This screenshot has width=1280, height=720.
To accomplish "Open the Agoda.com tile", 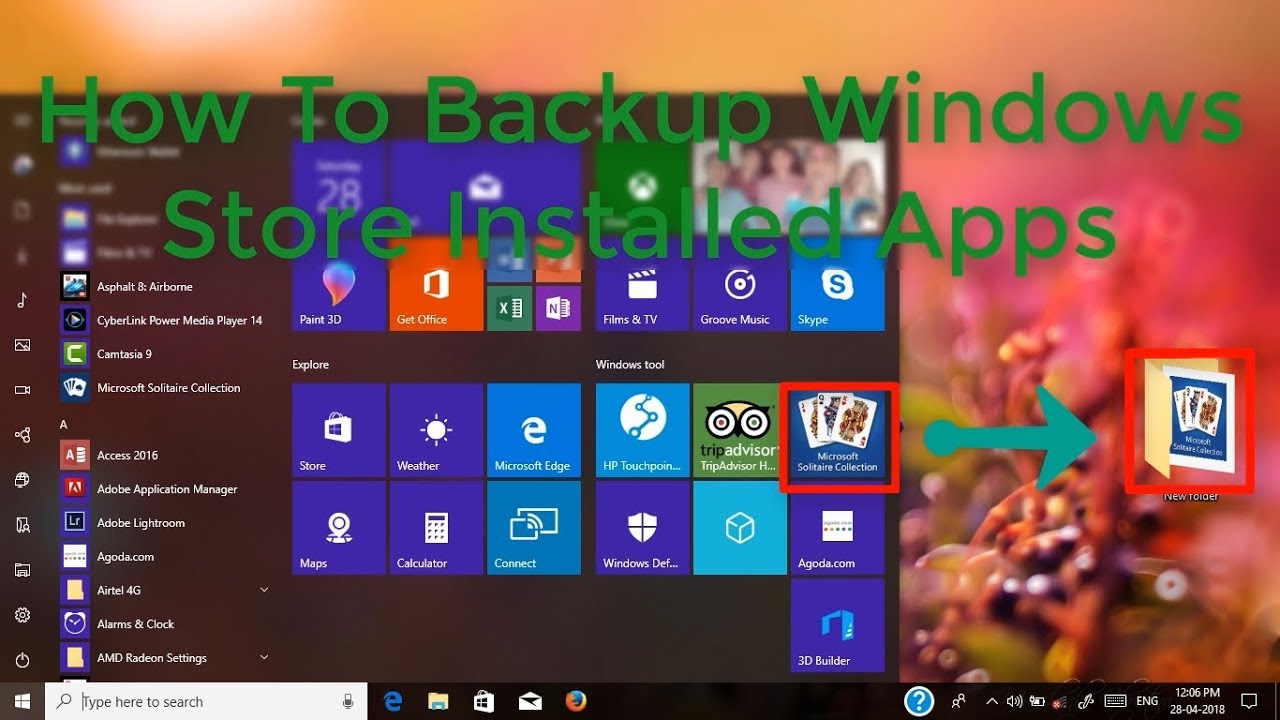I will point(838,532).
